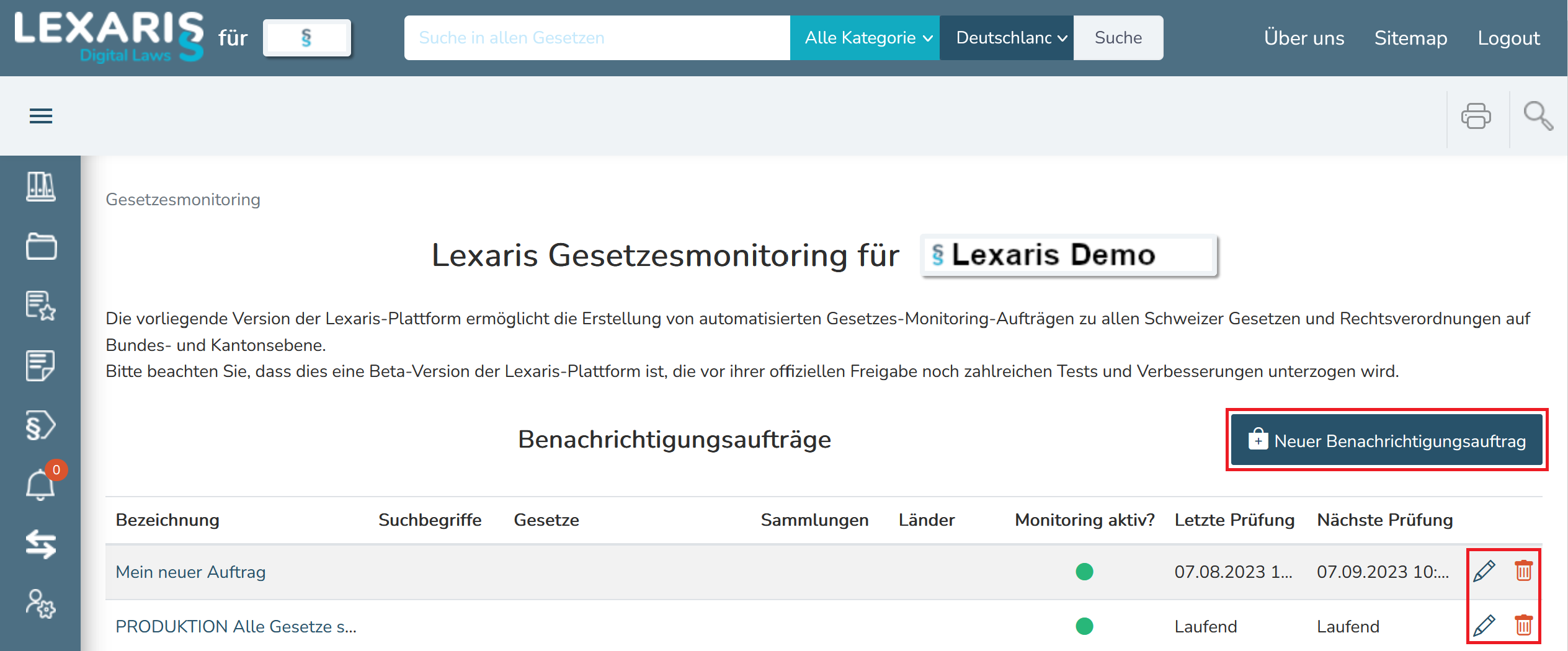Click the Benachrichtigungsaufträge heading
The height and width of the screenshot is (651, 1568).
point(674,440)
